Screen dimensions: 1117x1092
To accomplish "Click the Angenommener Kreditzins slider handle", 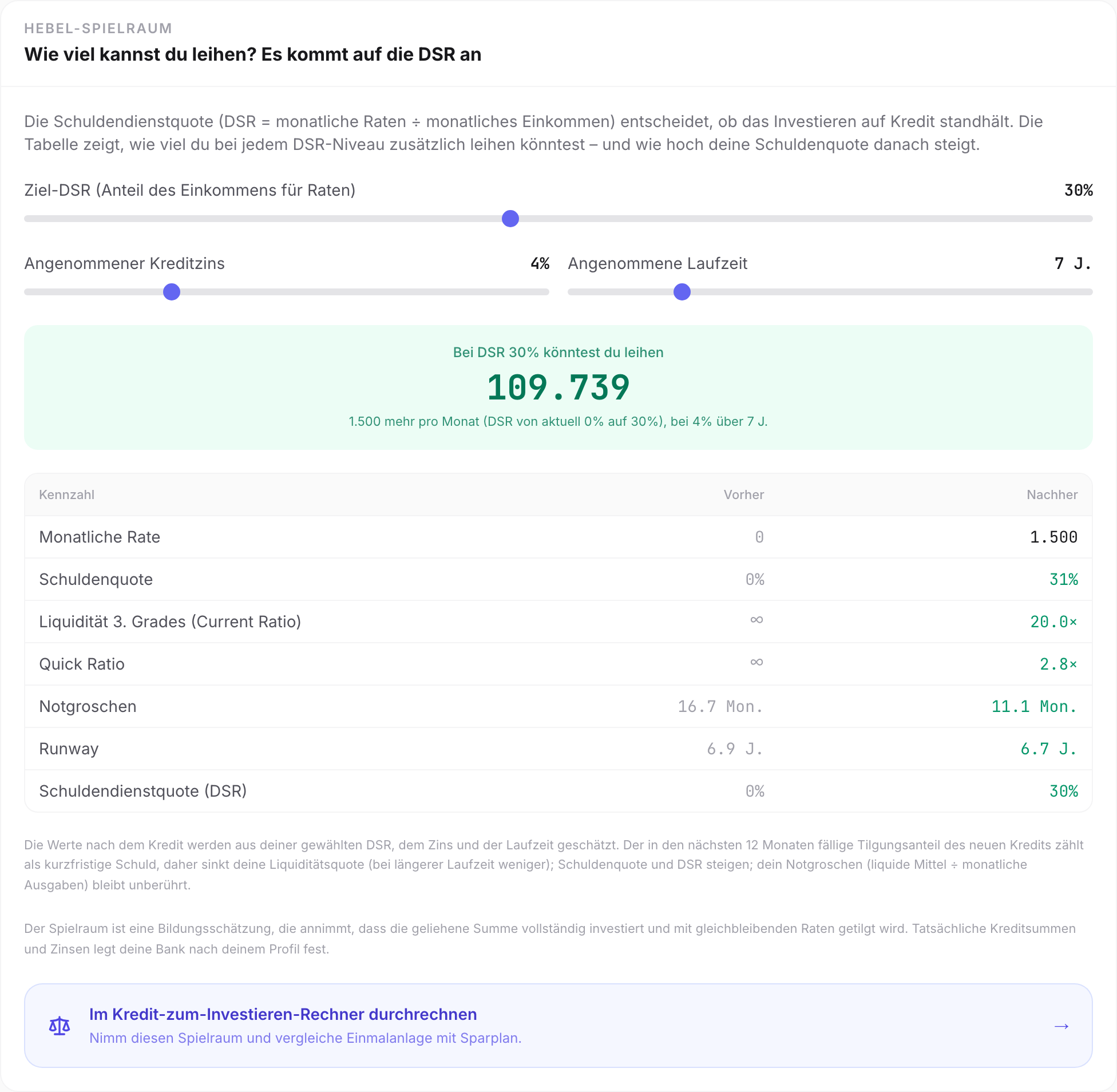I will point(172,292).
